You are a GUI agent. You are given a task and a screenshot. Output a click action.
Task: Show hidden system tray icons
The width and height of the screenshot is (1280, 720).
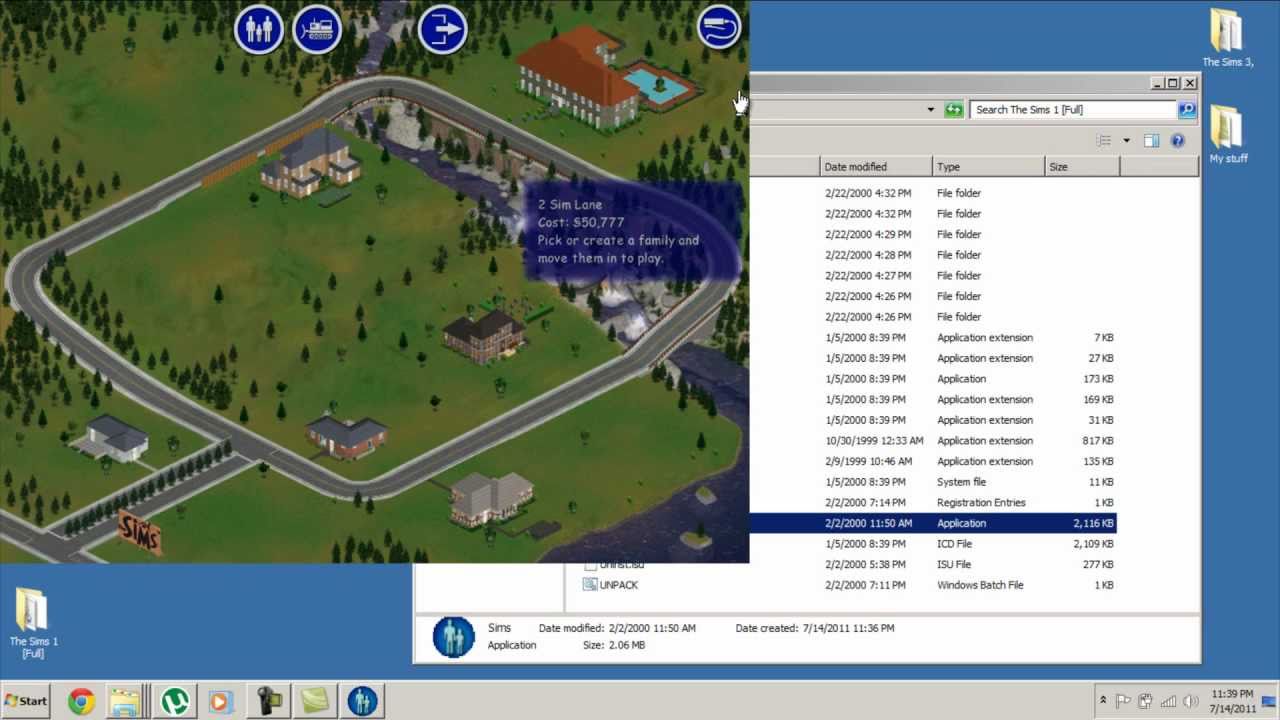pyautogui.click(x=1103, y=701)
